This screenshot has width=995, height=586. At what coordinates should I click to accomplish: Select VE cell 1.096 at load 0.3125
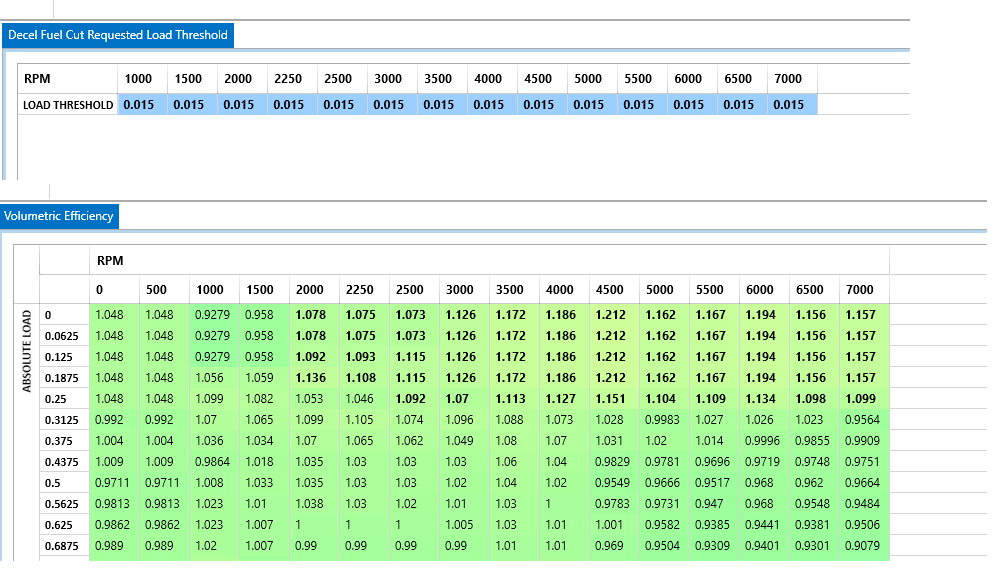tap(464, 420)
